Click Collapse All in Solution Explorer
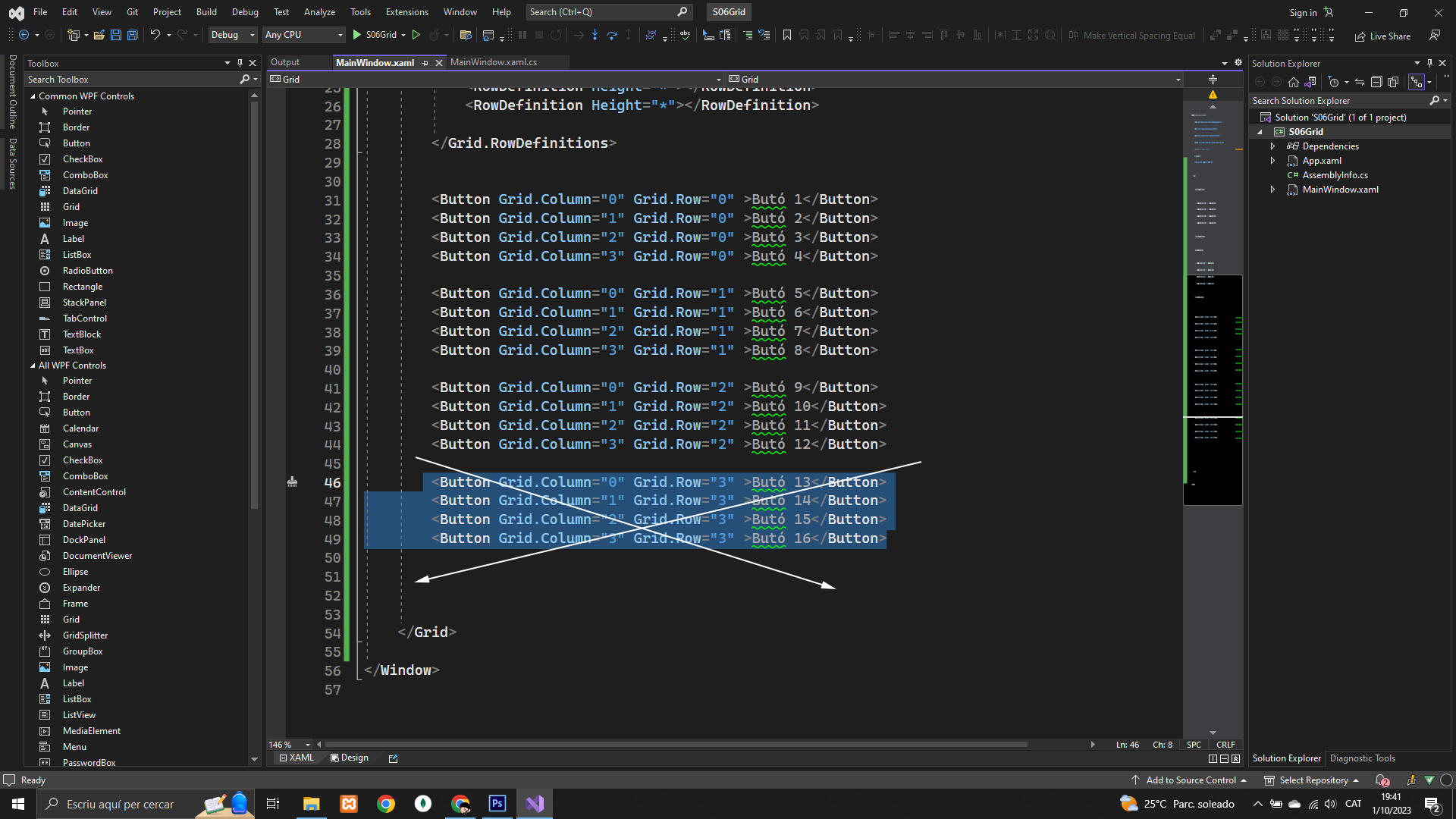 pos(1376,82)
